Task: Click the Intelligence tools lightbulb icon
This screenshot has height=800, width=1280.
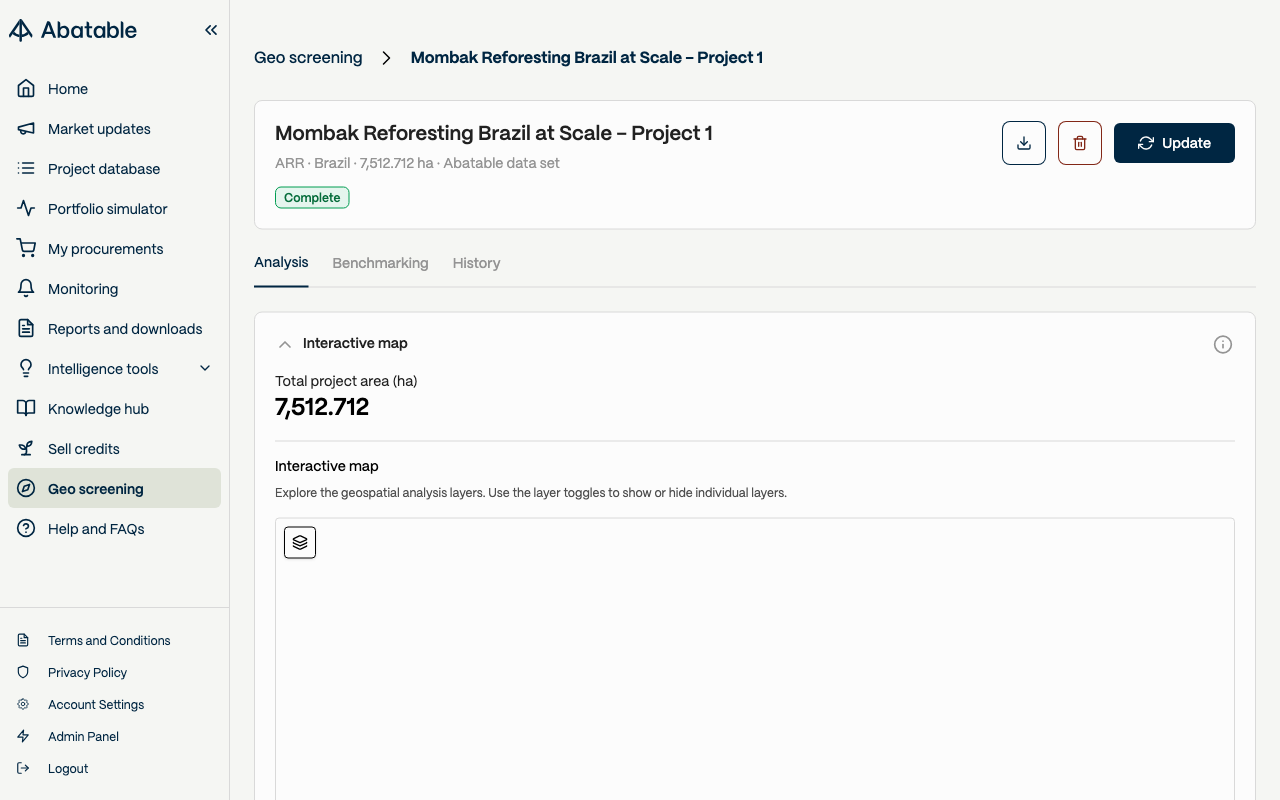Action: (x=26, y=369)
